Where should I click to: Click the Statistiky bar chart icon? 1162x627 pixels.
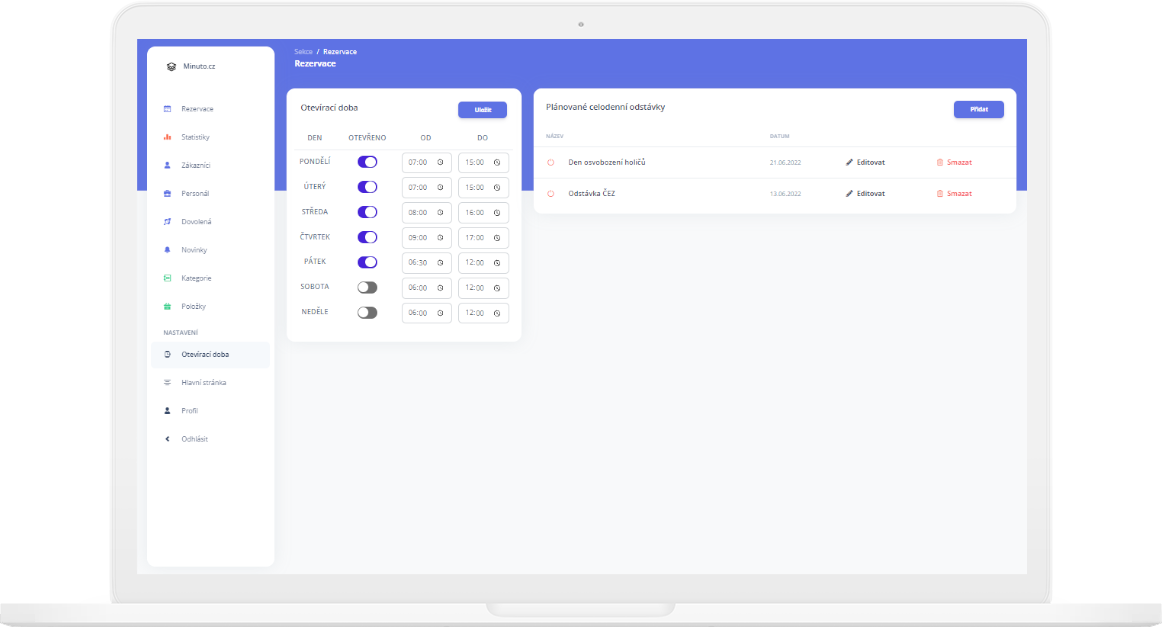(x=167, y=137)
